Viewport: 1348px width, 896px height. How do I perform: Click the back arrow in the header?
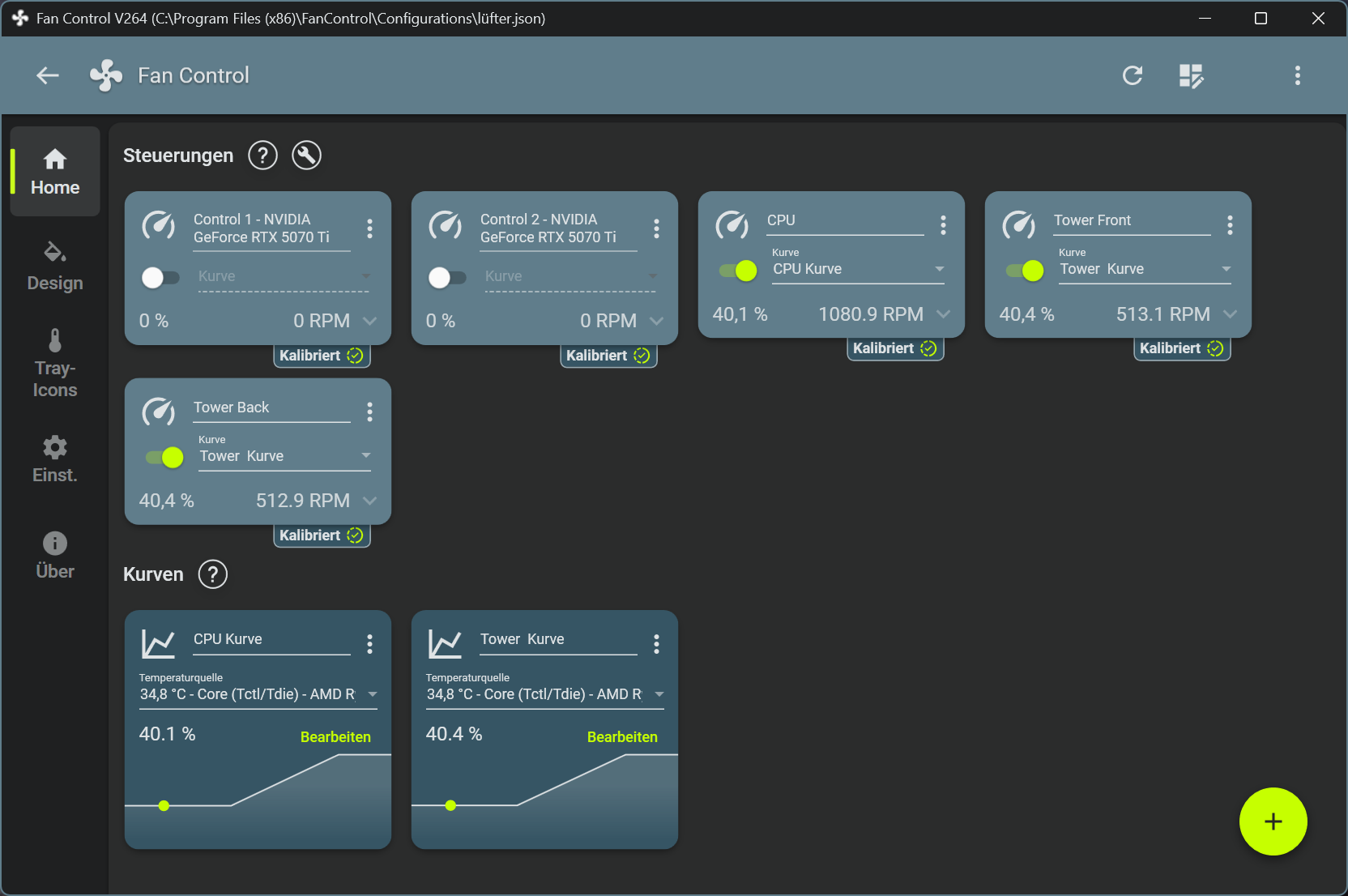pyautogui.click(x=48, y=75)
